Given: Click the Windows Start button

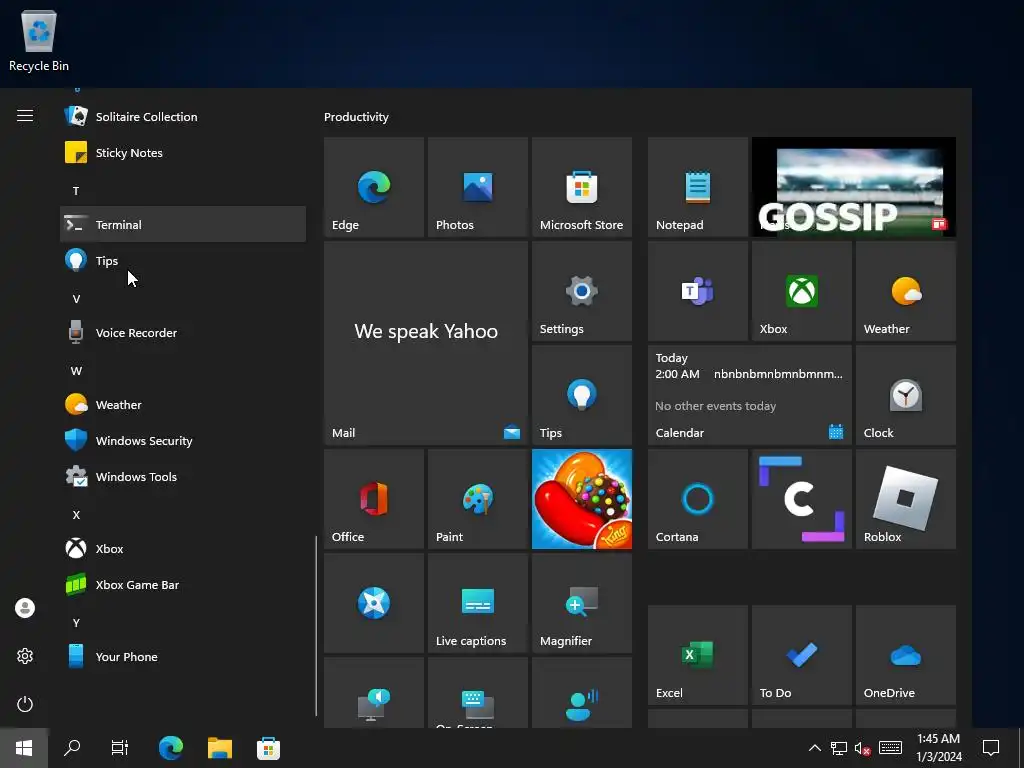Looking at the screenshot, I should coord(24,748).
